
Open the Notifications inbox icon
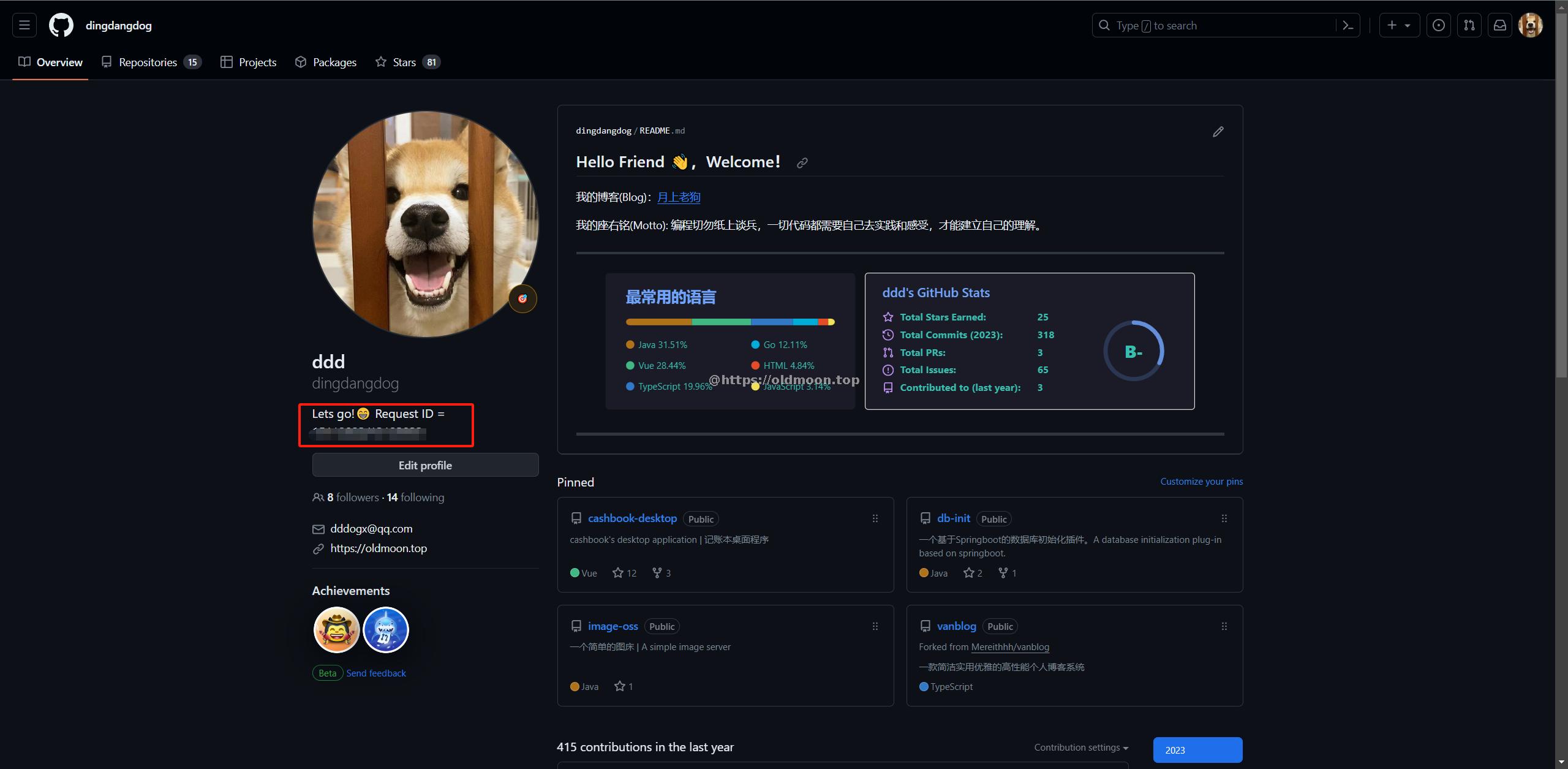coord(1500,25)
